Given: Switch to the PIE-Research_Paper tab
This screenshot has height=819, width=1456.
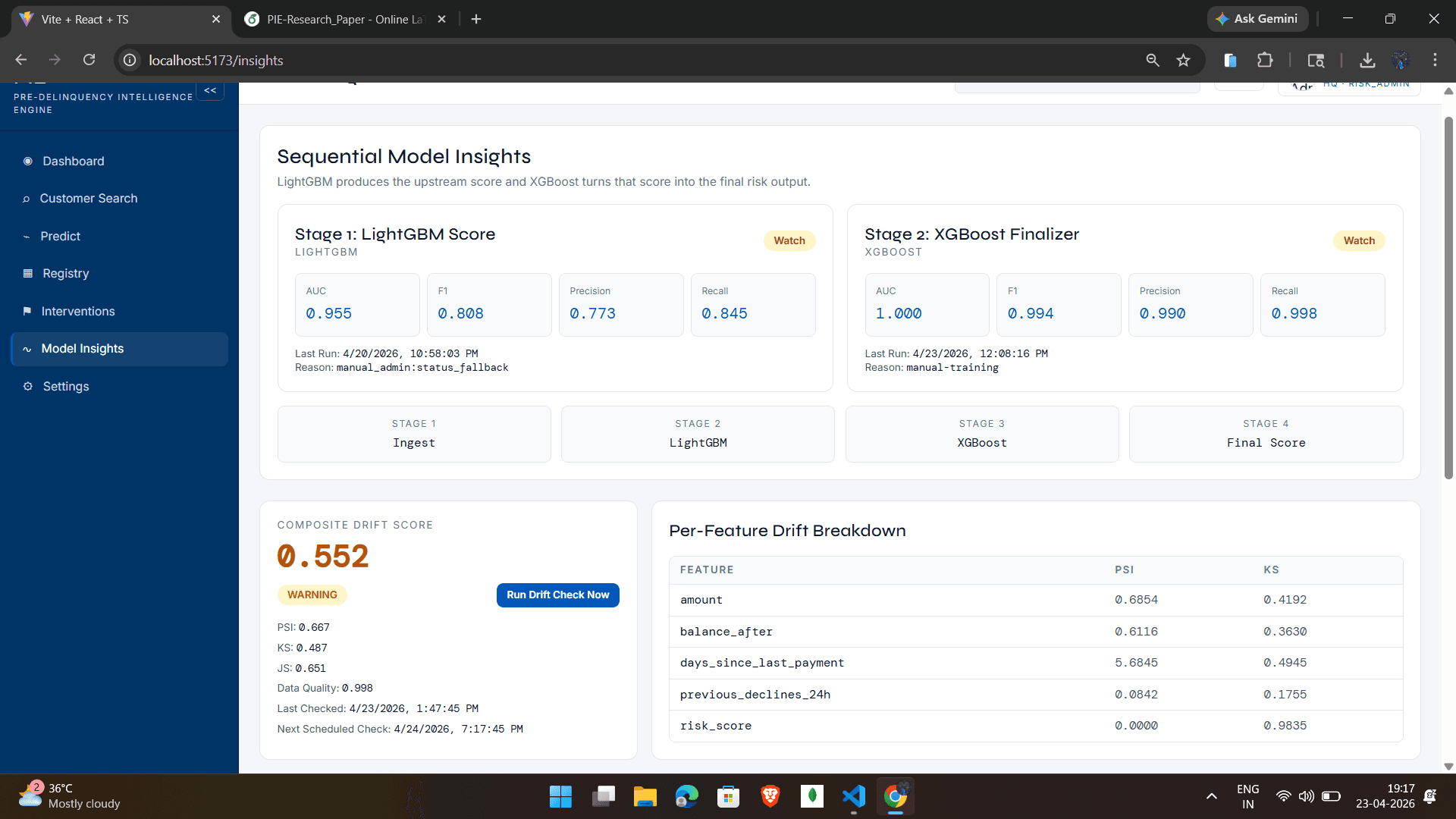Looking at the screenshot, I should (345, 19).
